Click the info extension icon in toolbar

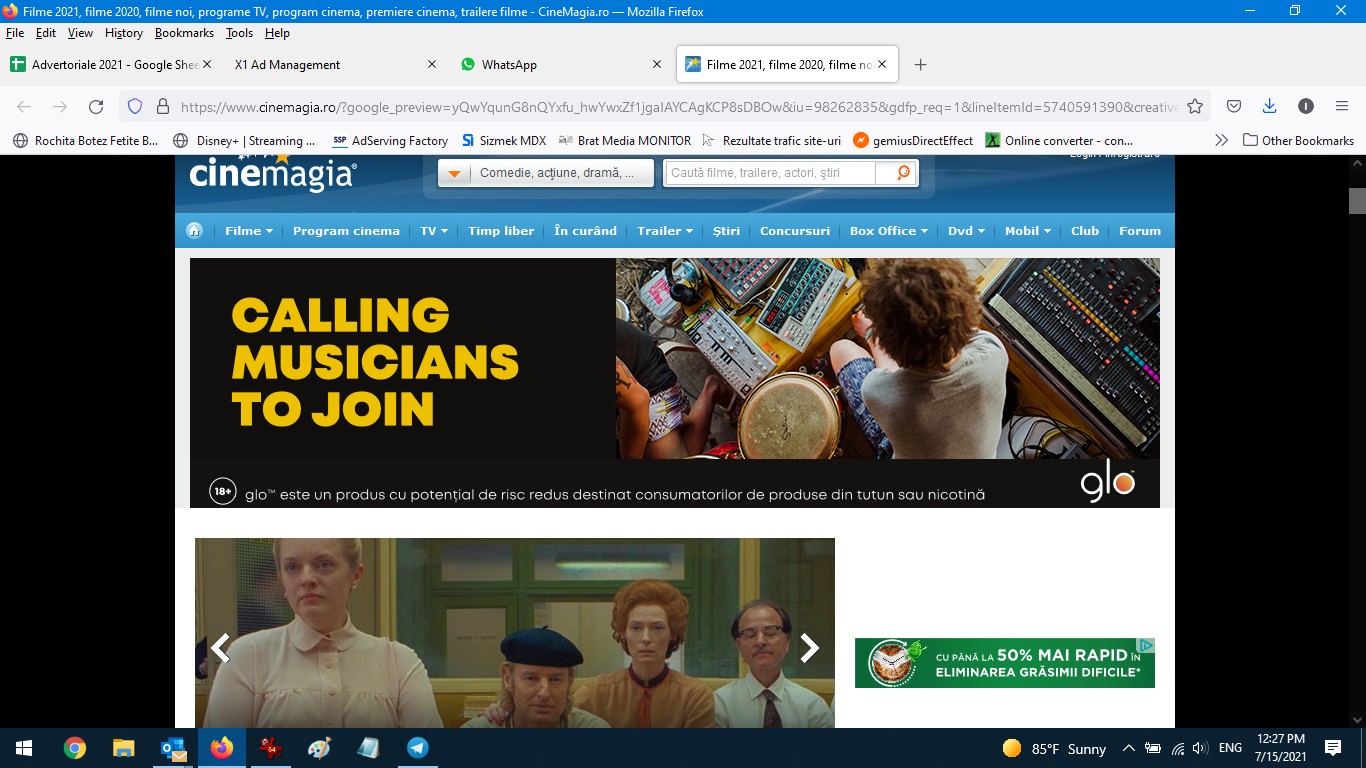tap(1305, 106)
